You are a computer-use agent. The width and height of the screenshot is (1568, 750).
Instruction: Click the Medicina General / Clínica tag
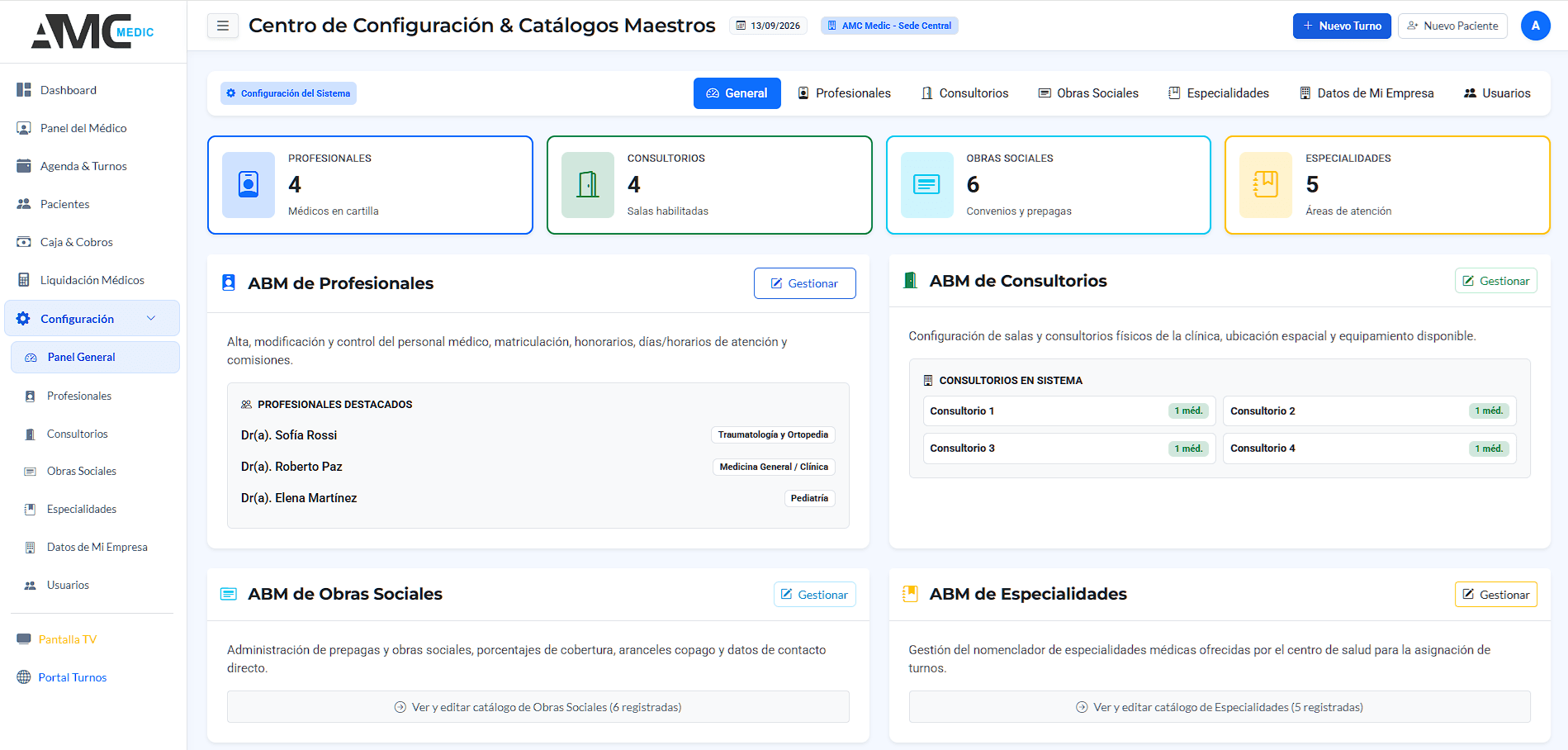point(774,467)
